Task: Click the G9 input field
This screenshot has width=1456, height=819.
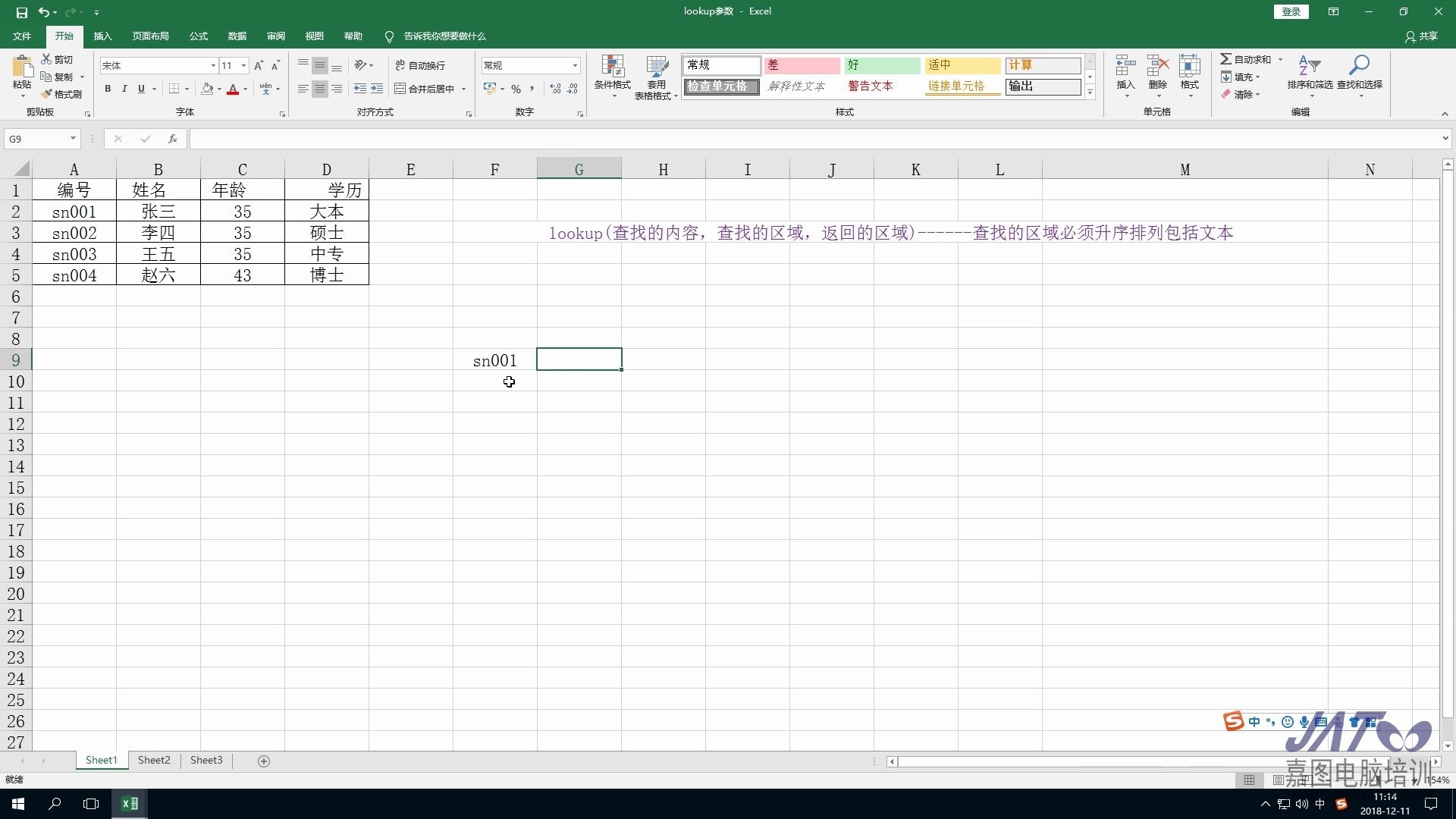Action: (579, 360)
